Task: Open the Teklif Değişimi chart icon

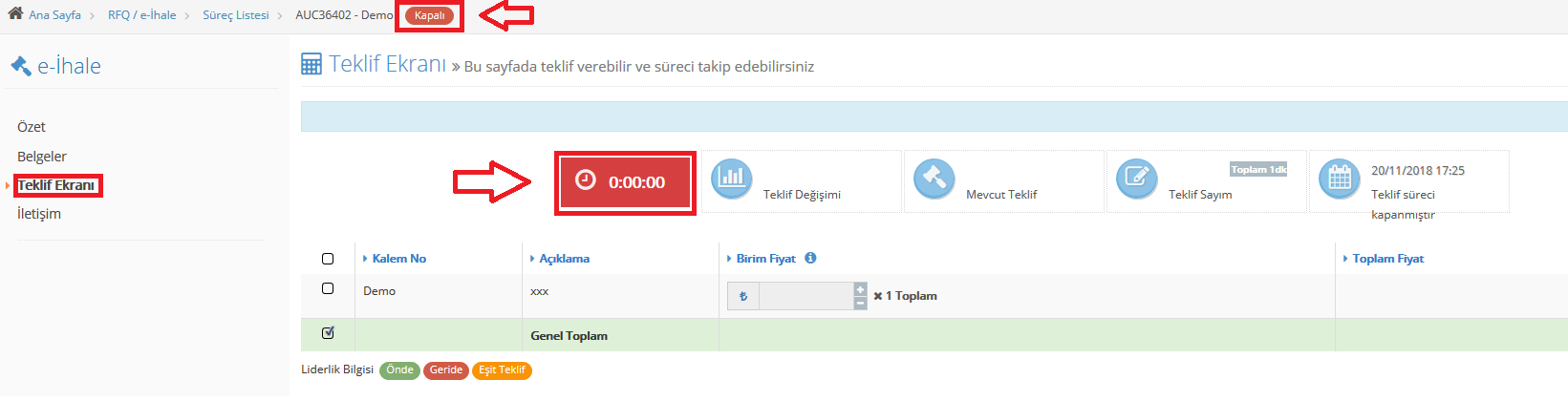Action: pyautogui.click(x=732, y=179)
